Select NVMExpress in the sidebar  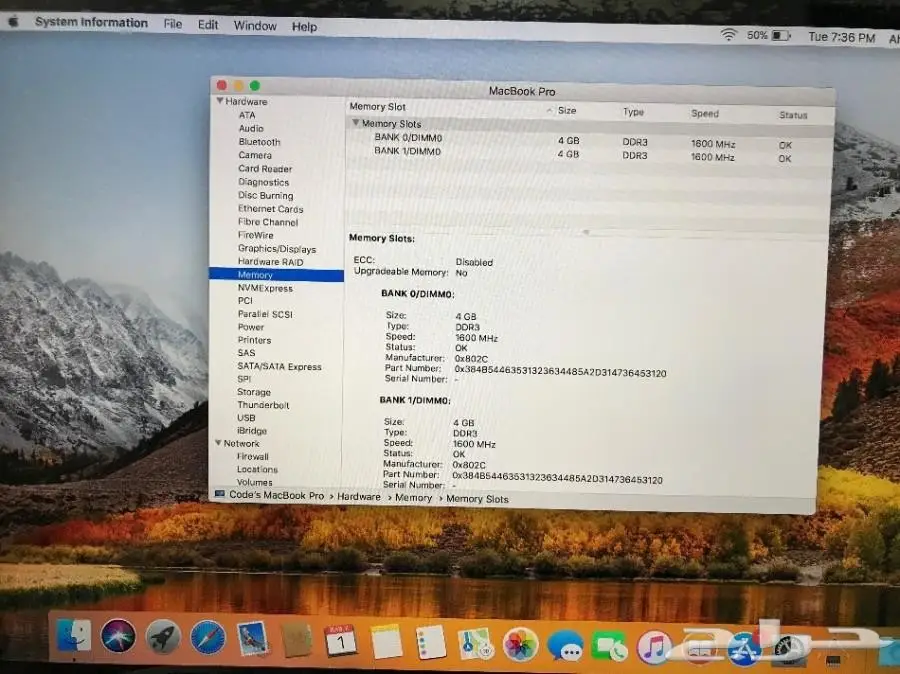265,288
